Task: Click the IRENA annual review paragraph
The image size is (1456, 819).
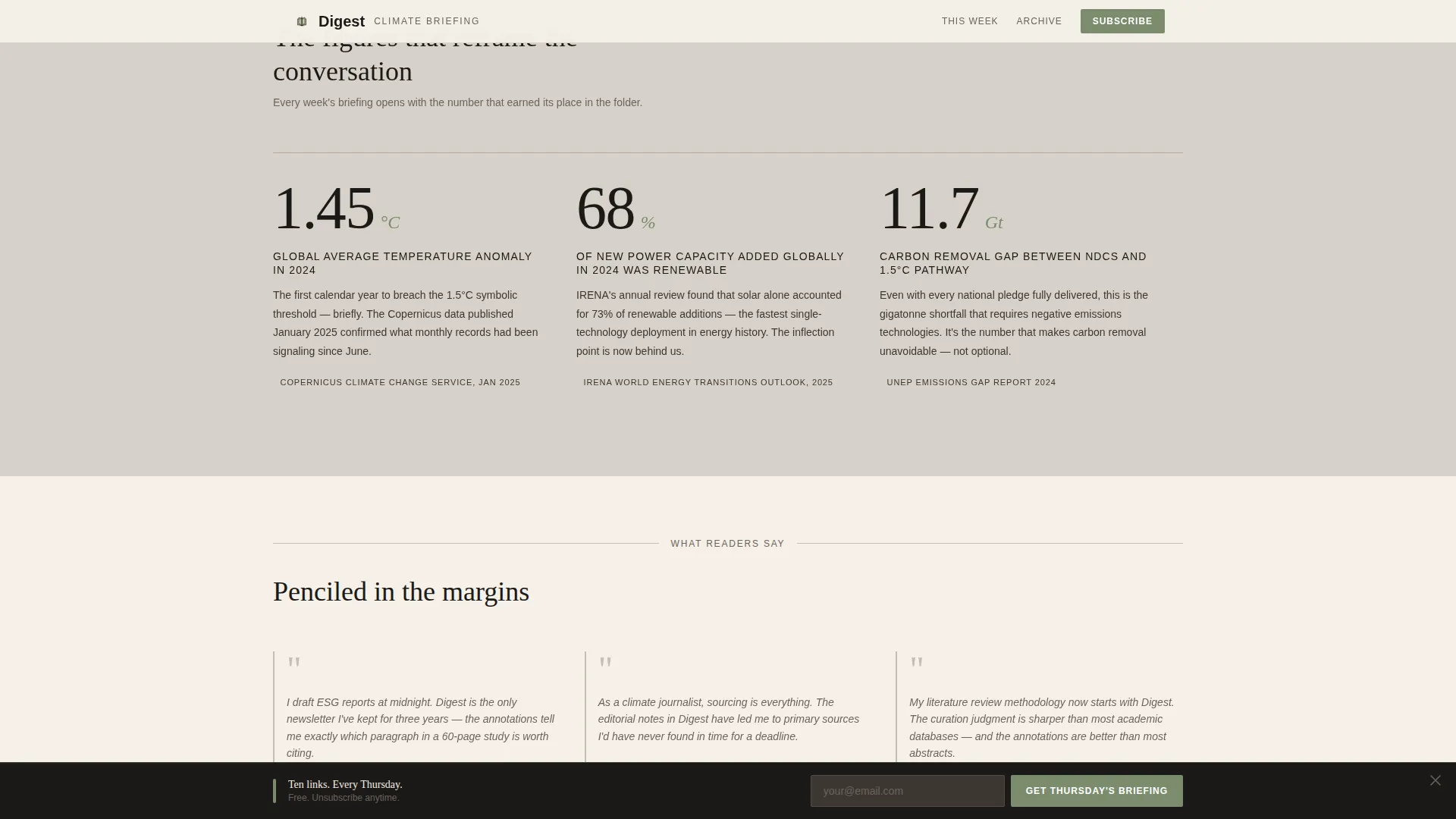Action: [x=709, y=323]
